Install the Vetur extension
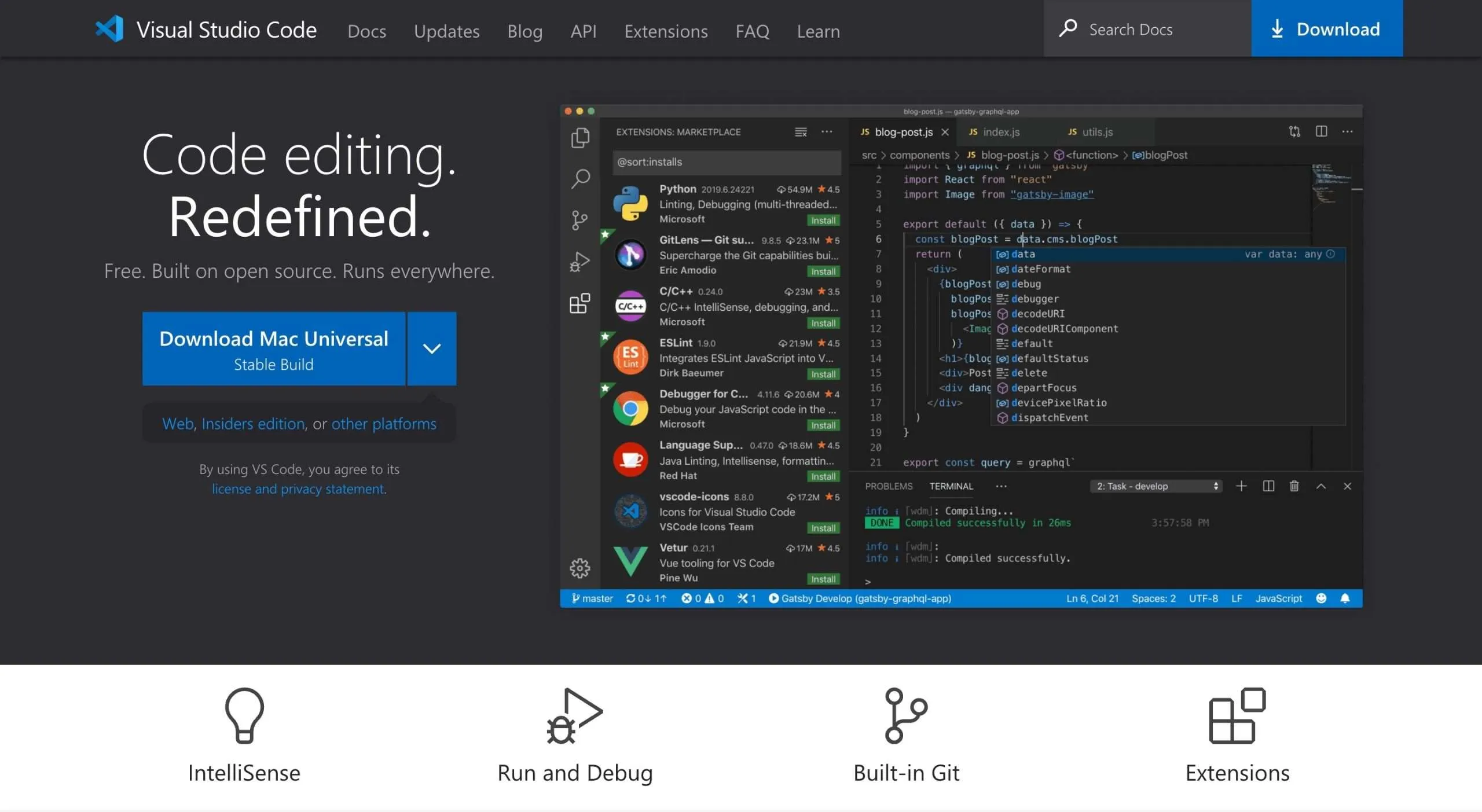Viewport: 1482px width, 812px height. point(823,579)
